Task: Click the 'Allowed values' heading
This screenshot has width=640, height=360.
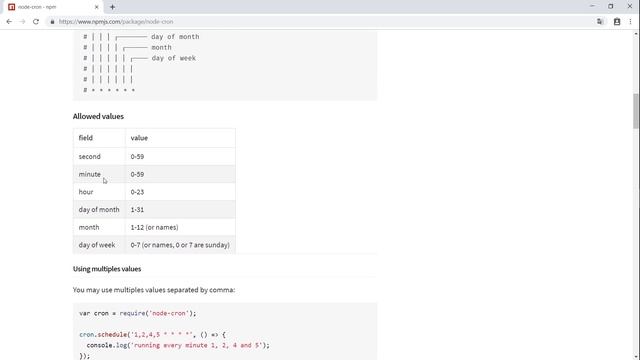Action: pos(98,116)
